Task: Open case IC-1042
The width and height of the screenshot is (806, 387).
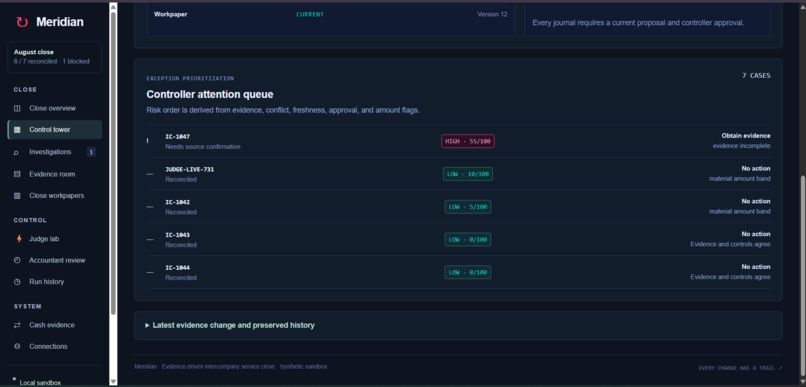Action: tap(177, 202)
